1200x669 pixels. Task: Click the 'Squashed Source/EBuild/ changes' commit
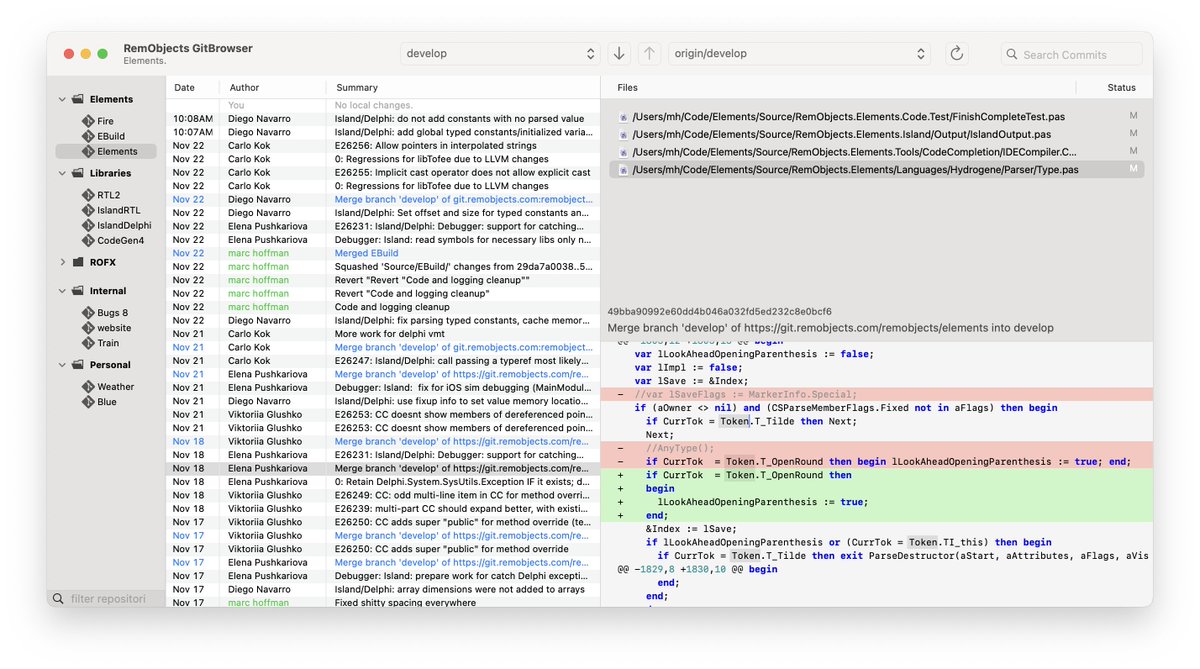[383, 267]
